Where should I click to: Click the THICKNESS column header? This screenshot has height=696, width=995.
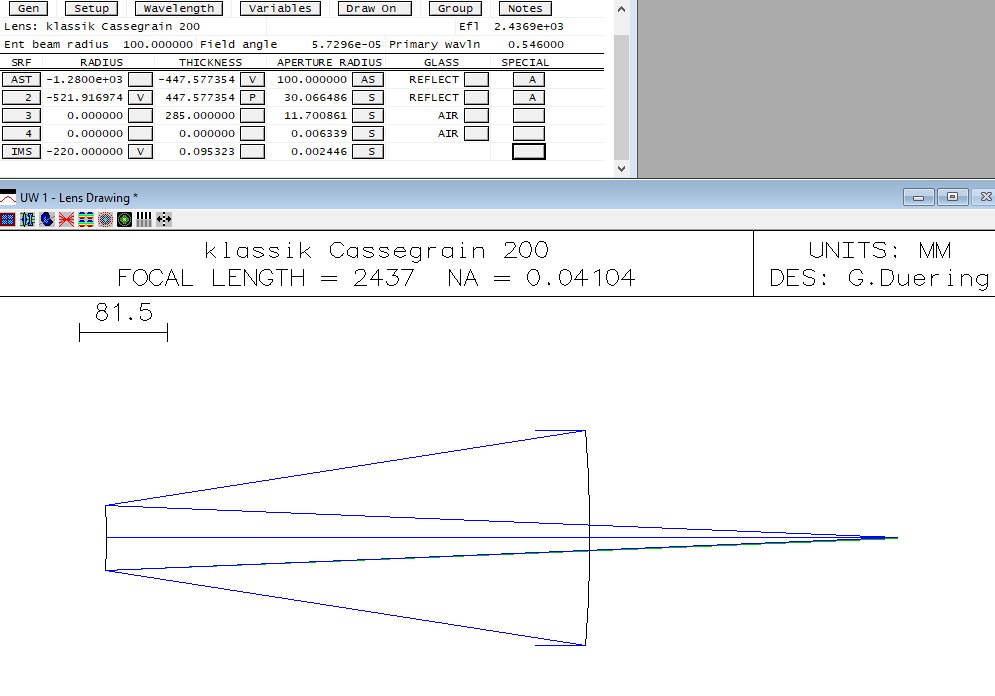pyautogui.click(x=210, y=62)
